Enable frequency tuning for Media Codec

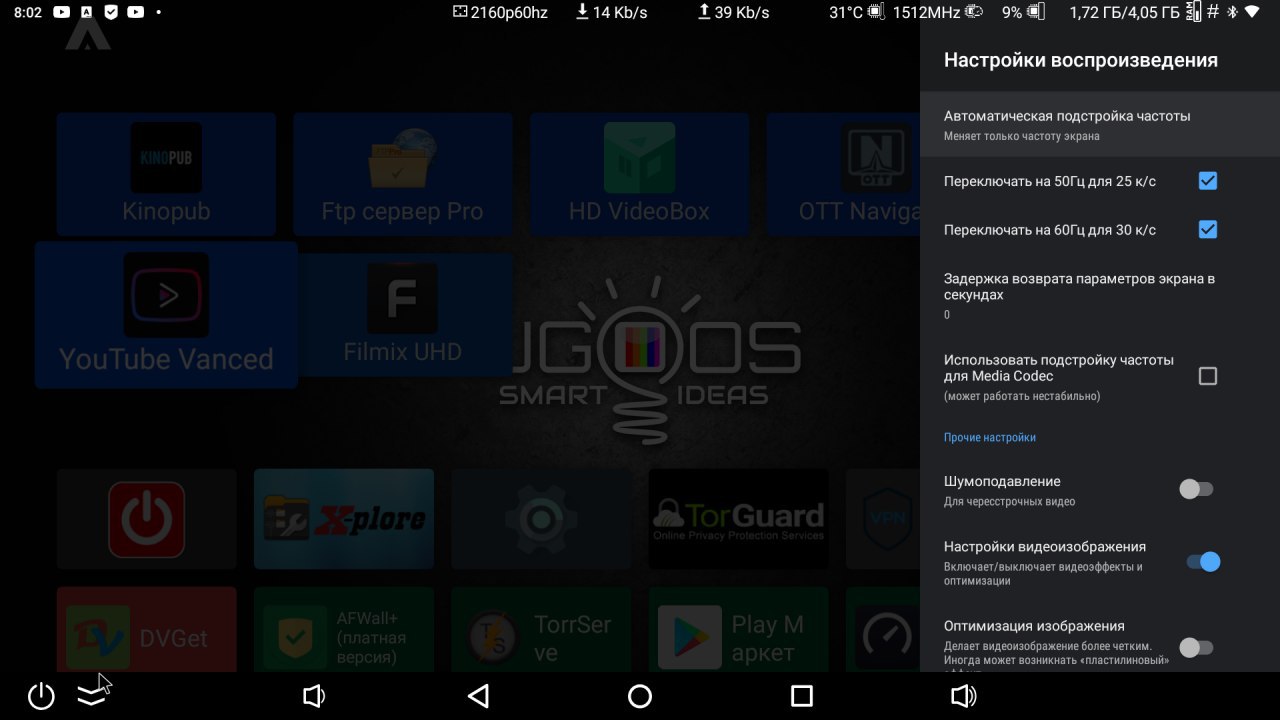click(x=1208, y=376)
